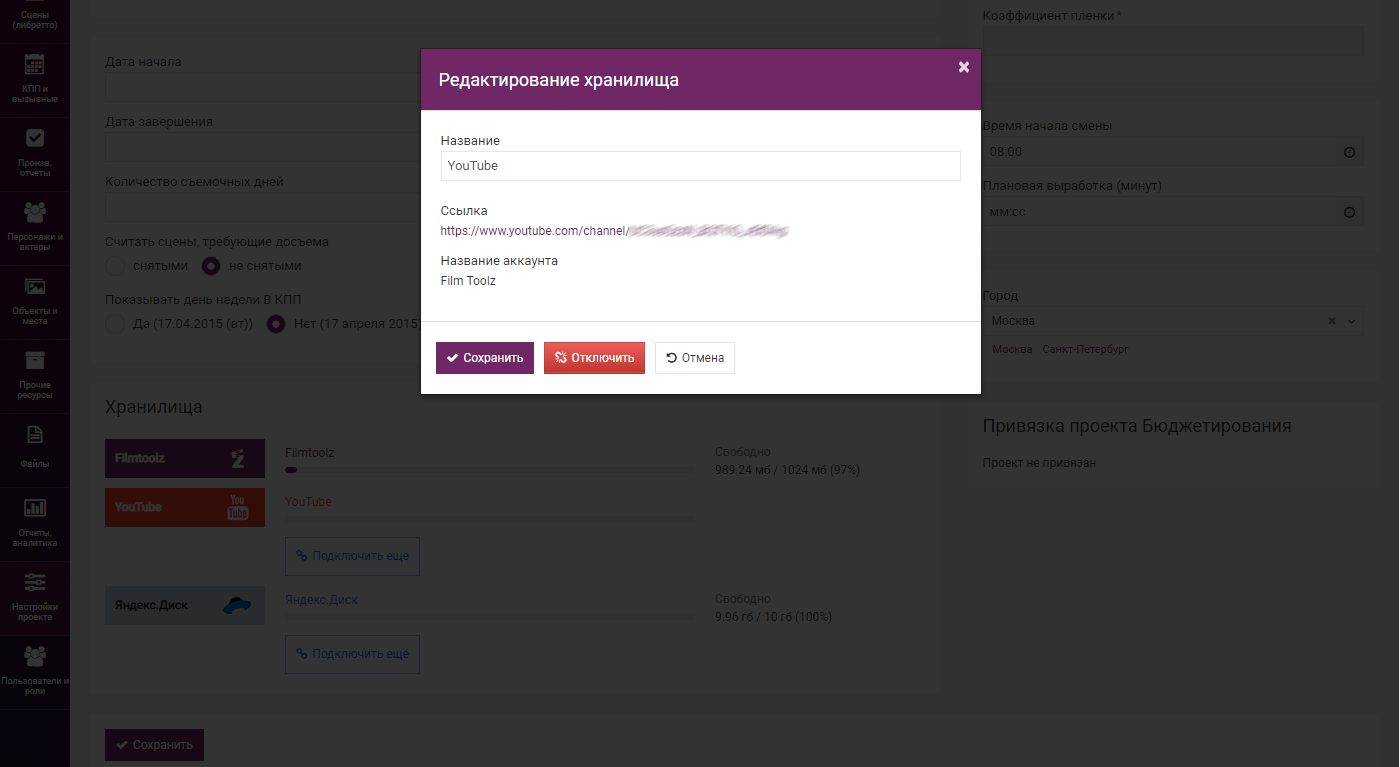Click the Дата завершения input field

click(x=263, y=148)
